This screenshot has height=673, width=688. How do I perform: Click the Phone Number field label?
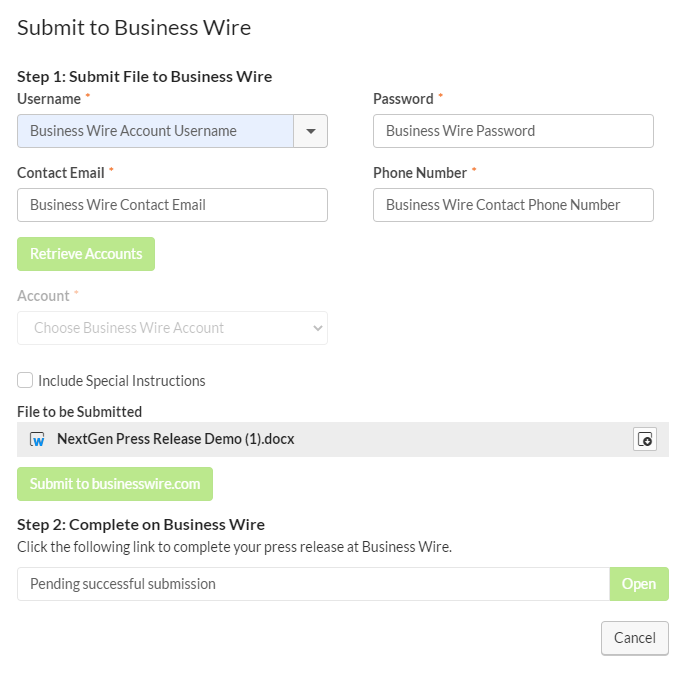pyautogui.click(x=420, y=173)
